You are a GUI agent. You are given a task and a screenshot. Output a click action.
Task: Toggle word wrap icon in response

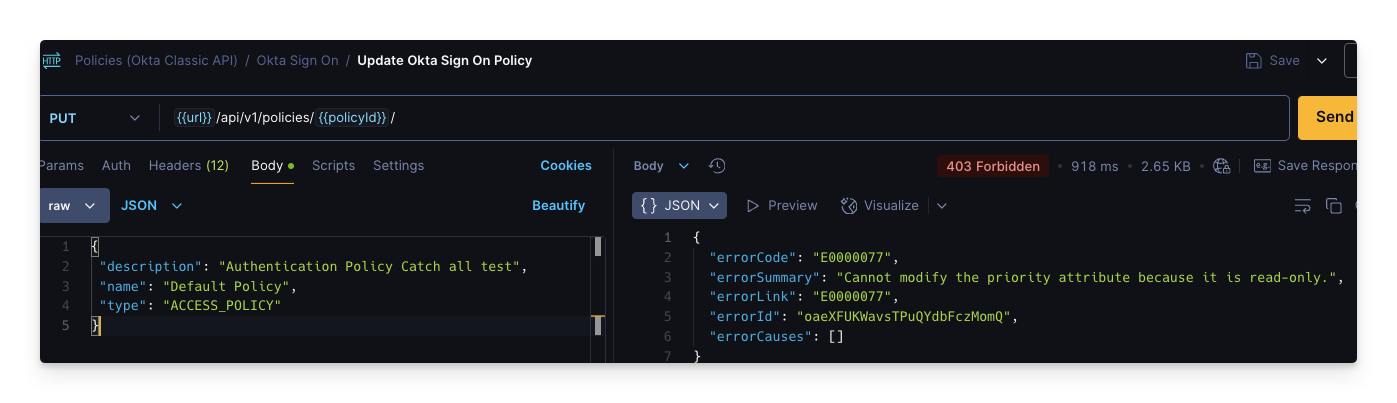pyautogui.click(x=1302, y=205)
